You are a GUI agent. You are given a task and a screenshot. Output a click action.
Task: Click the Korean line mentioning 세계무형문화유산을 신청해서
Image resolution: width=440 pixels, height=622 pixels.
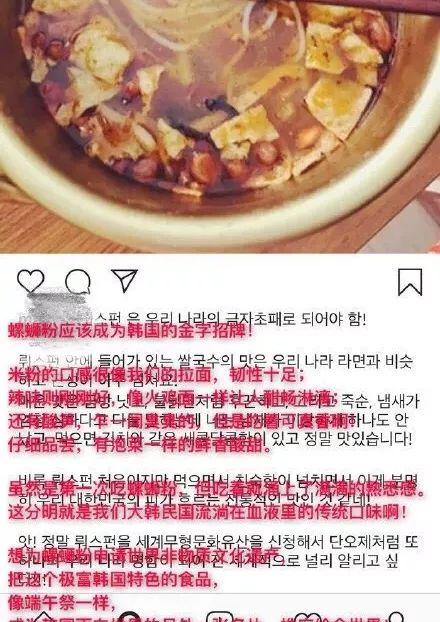click(218, 541)
